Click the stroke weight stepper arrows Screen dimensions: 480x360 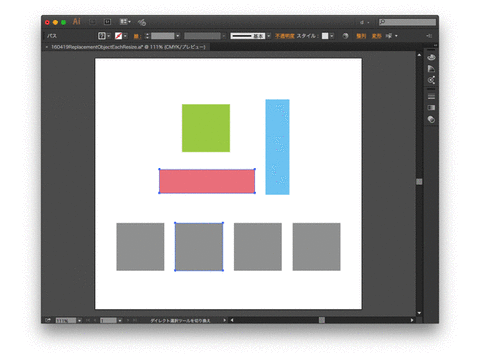coord(147,36)
